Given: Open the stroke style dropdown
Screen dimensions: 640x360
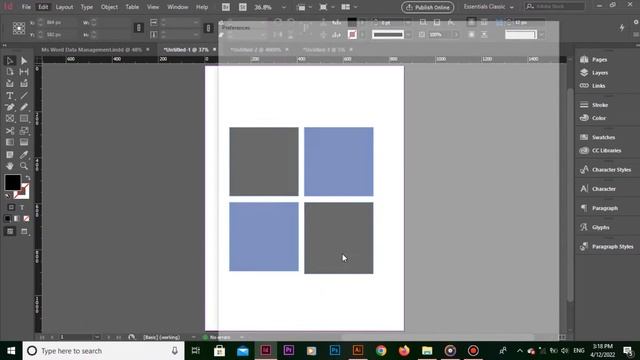Looking at the screenshot, I should (x=408, y=35).
